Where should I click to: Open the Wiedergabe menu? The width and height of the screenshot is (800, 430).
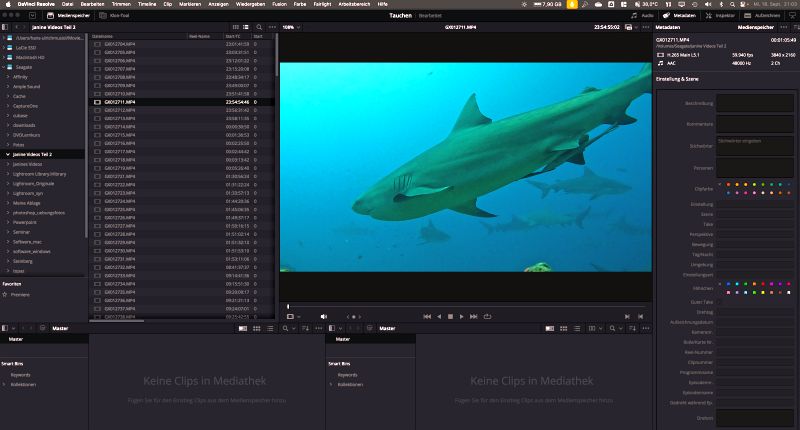pos(250,4)
